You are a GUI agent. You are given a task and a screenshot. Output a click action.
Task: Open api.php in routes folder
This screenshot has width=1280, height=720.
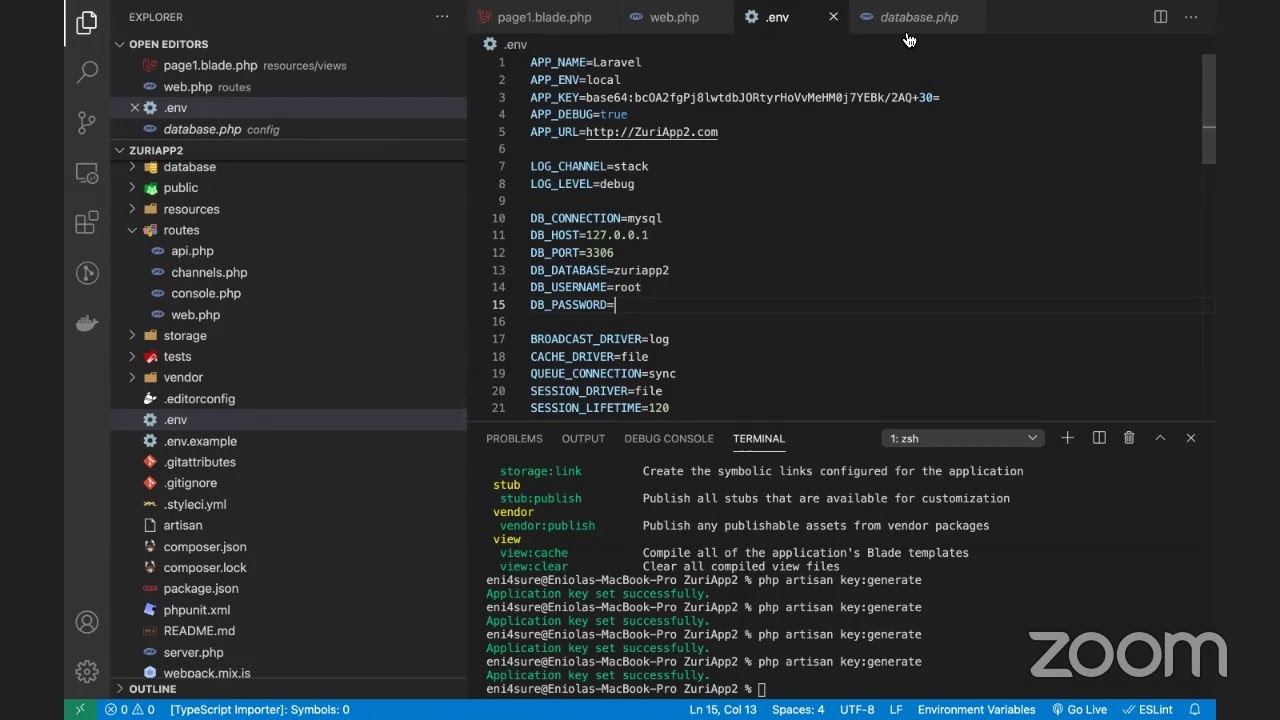[x=192, y=251]
